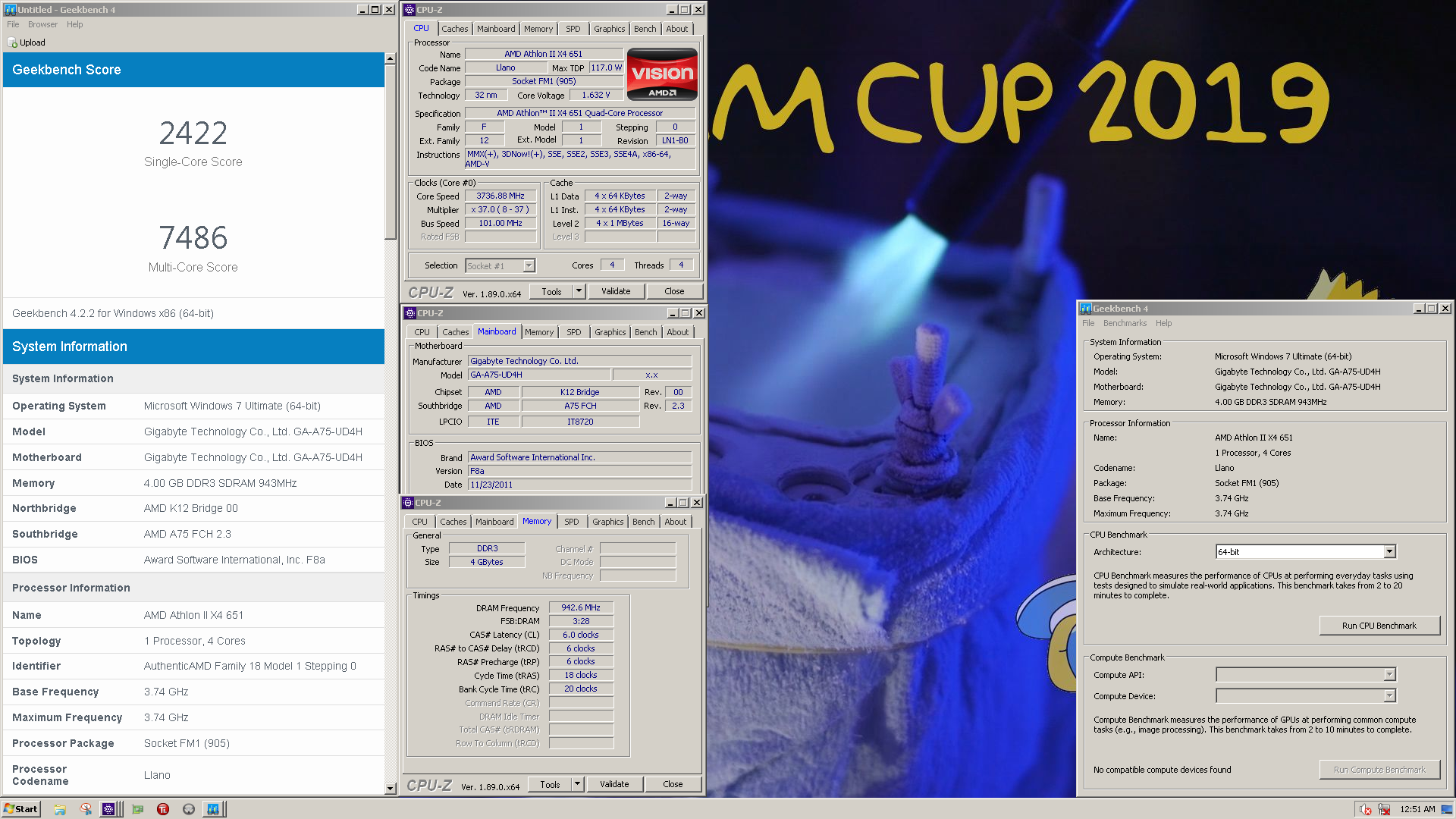Viewport: 1456px width, 819px height.
Task: Open SPD tab in Mainboard CPU-Z window
Action: [574, 332]
